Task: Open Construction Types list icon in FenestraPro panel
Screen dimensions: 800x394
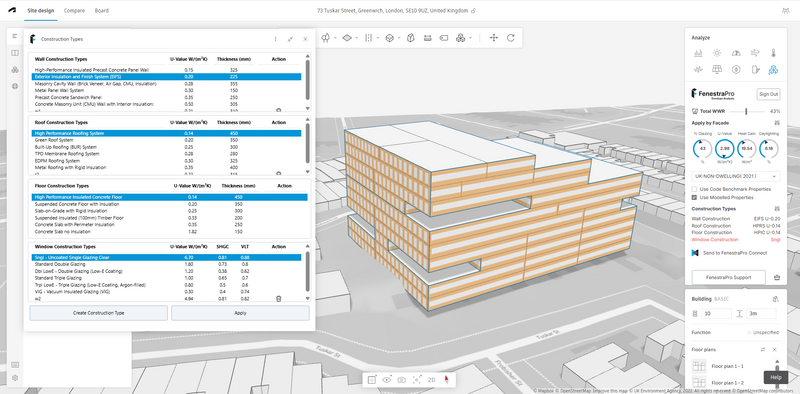Action: coord(777,209)
